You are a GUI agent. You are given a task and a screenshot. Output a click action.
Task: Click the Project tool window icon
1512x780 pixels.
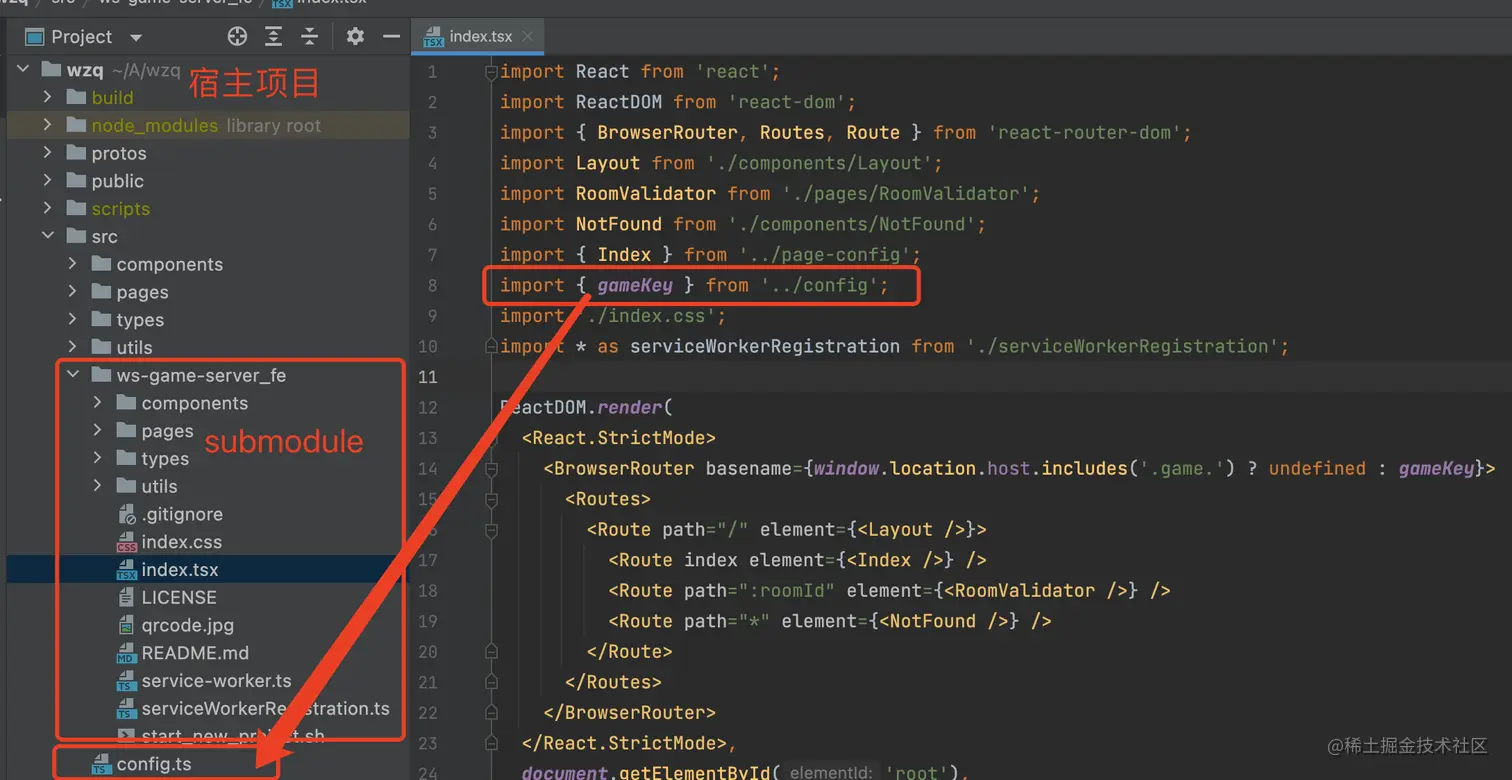pos(35,37)
